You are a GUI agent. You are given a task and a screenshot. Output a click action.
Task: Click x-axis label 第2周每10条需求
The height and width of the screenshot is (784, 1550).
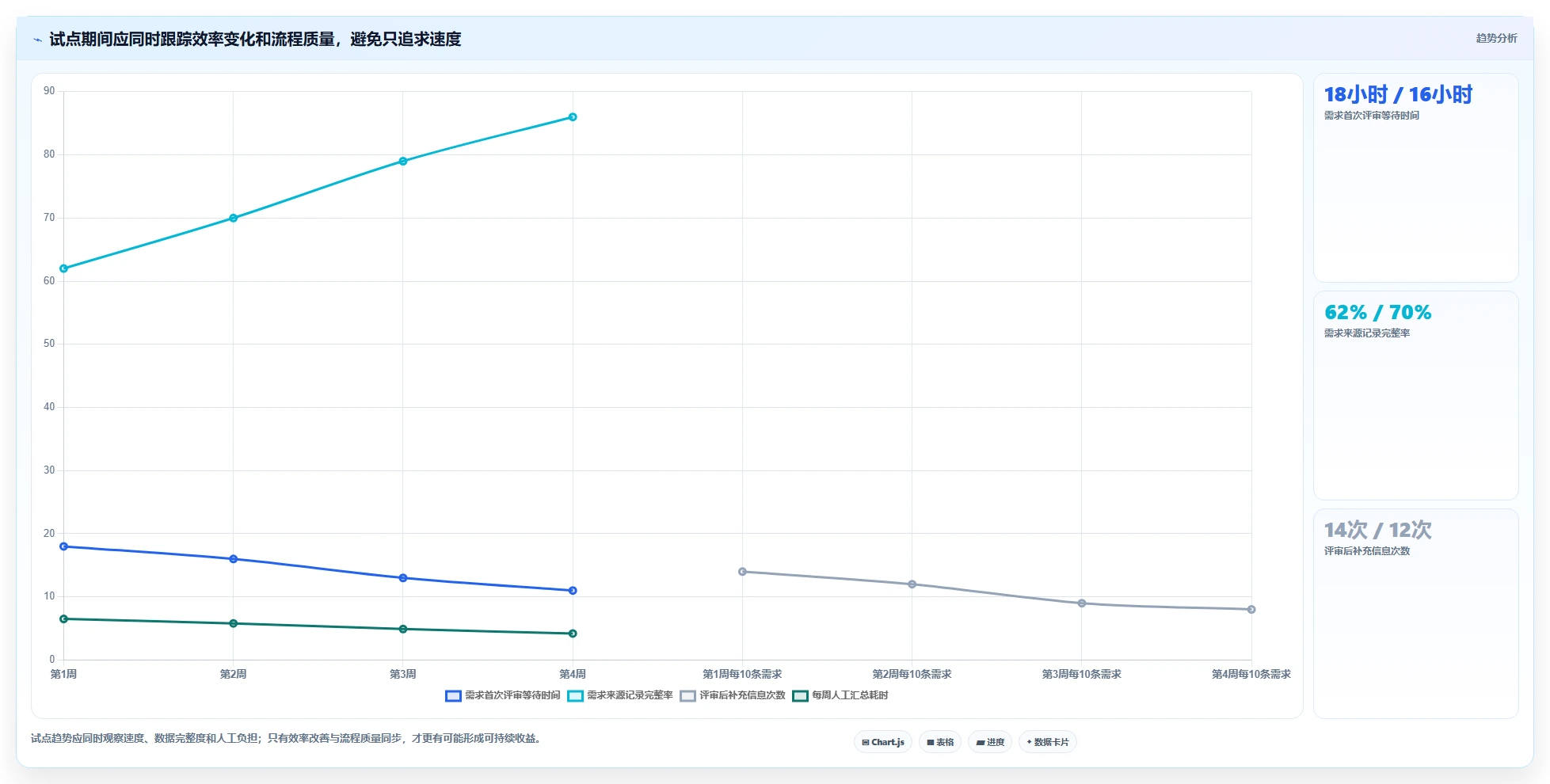912,675
